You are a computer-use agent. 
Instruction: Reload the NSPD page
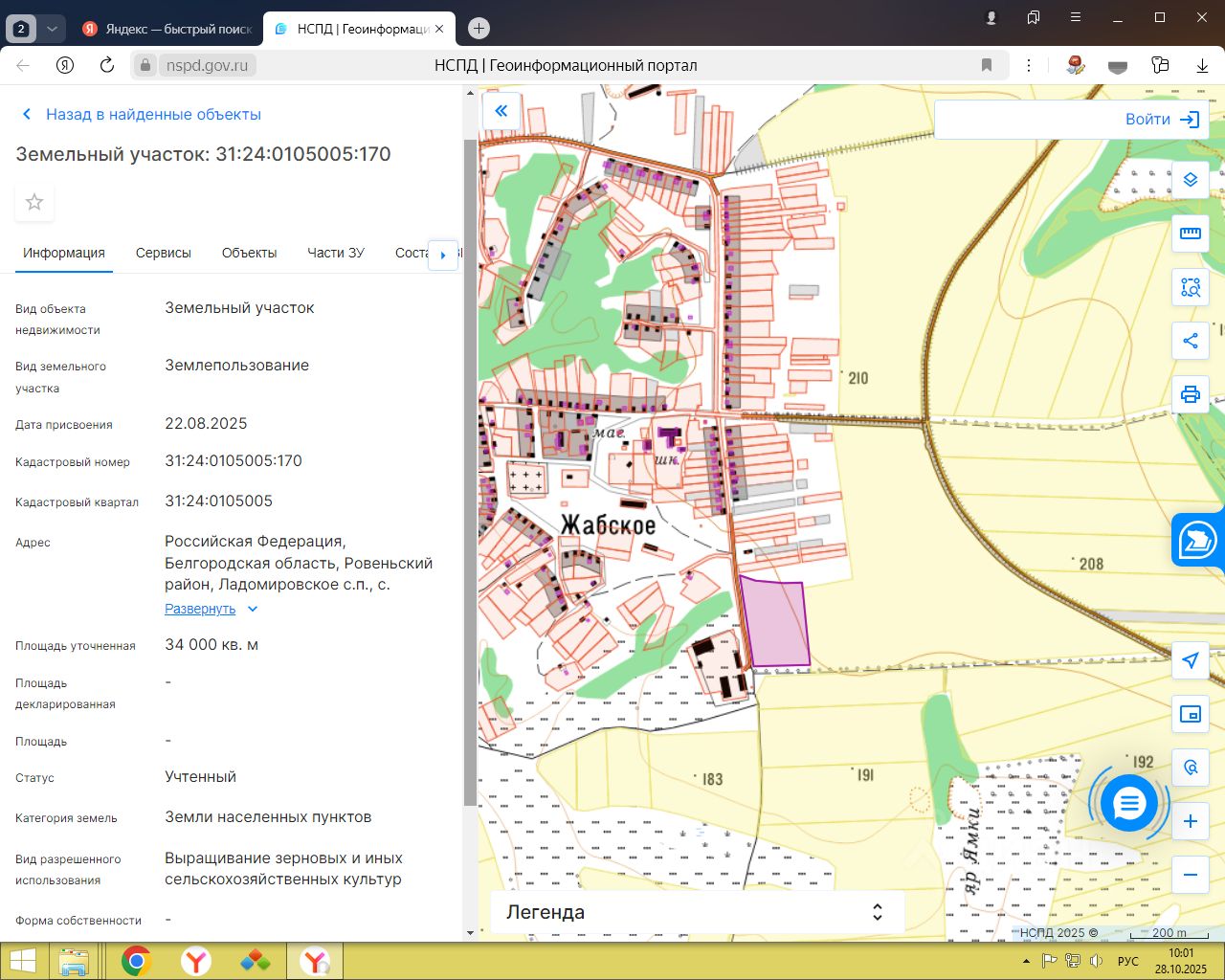(107, 65)
